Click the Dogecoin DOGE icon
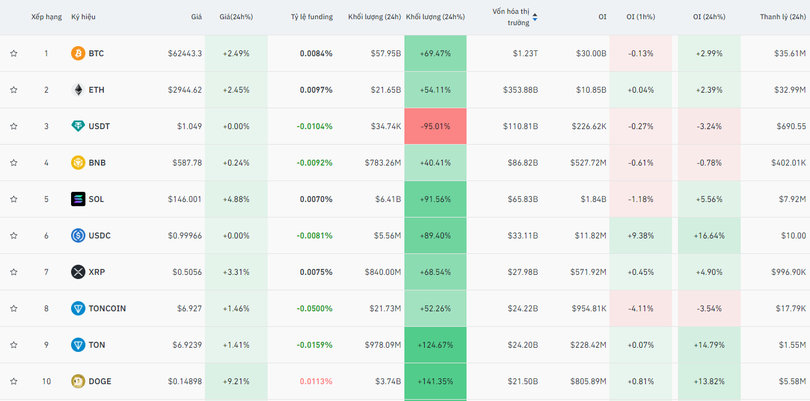Screen dimensions: 810x401 point(78,381)
